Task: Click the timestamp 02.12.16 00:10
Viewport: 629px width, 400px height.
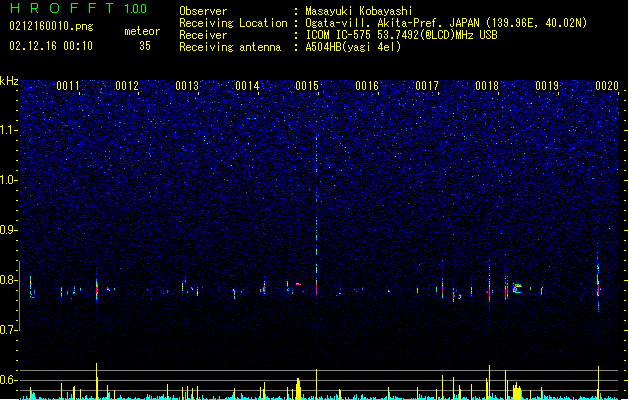Action: 51,46
